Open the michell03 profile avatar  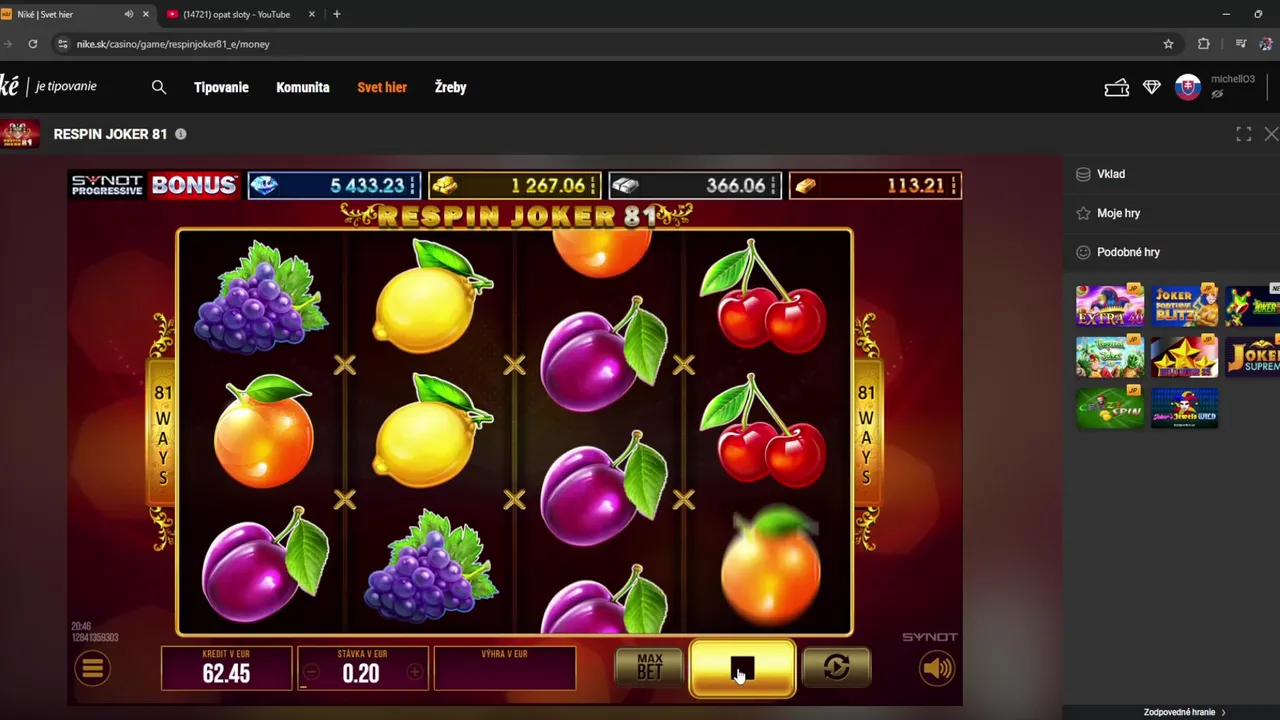pyautogui.click(x=1188, y=88)
